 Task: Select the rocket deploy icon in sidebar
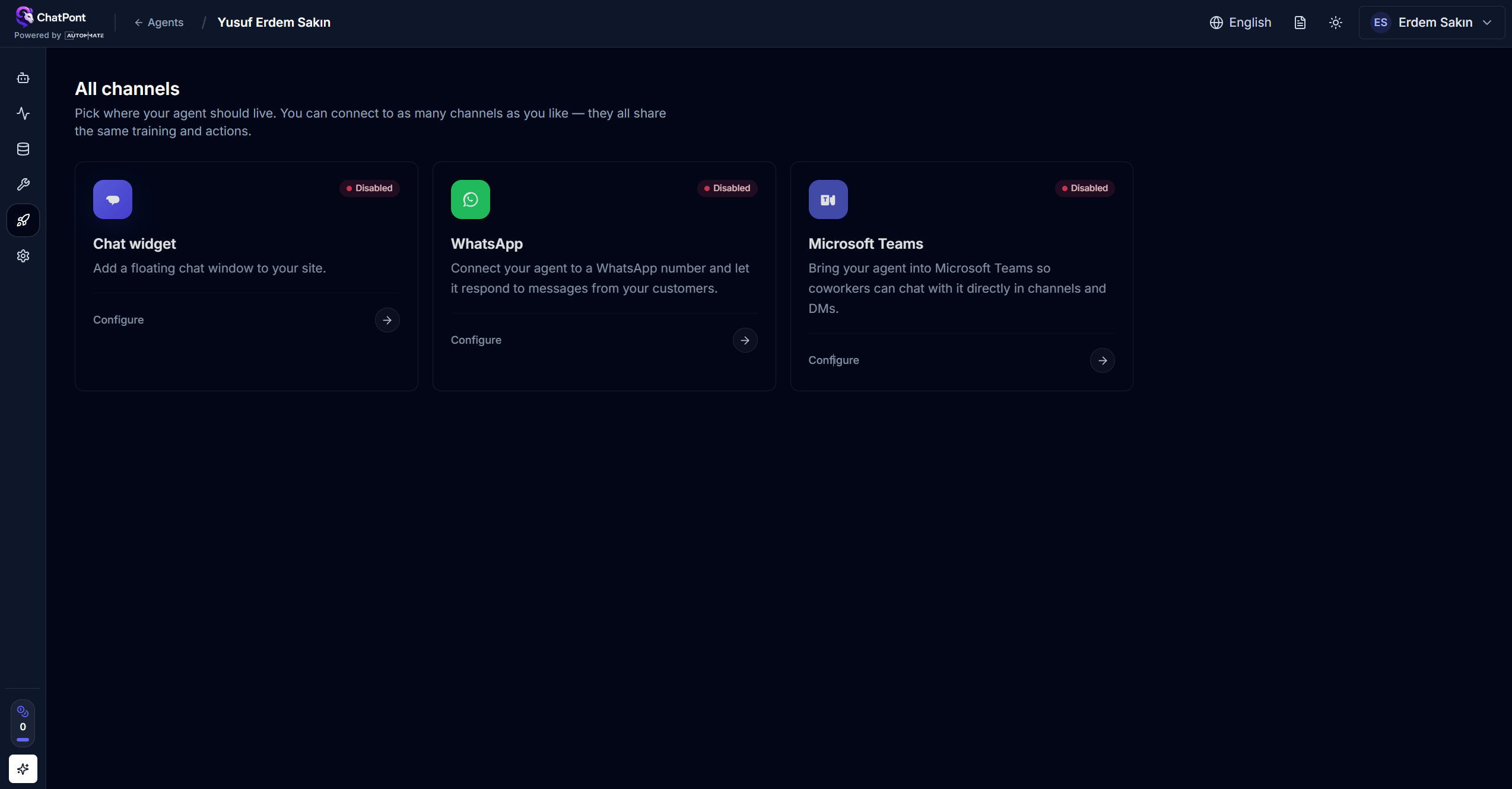(23, 220)
